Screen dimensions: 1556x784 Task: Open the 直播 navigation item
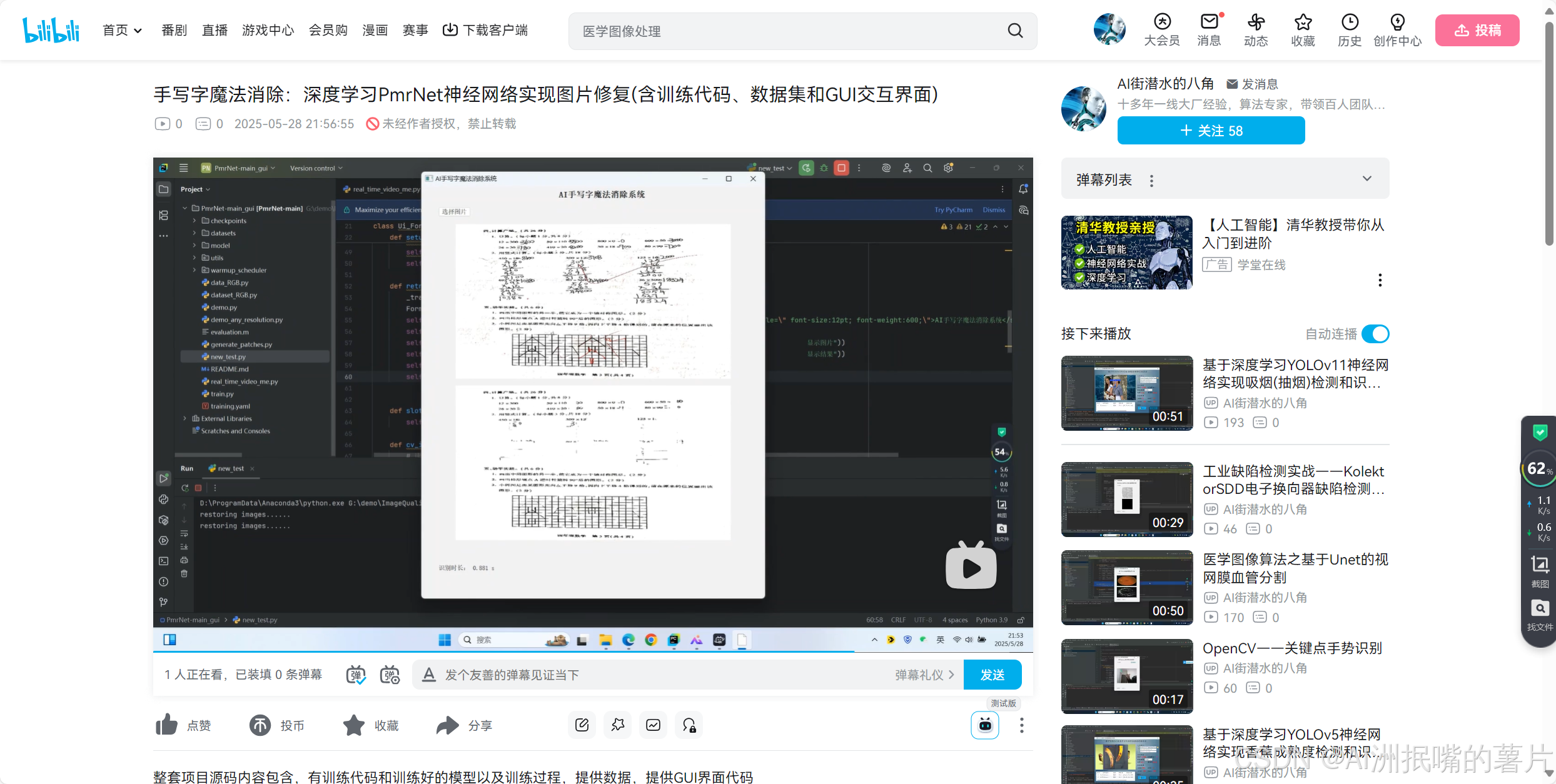pyautogui.click(x=215, y=30)
